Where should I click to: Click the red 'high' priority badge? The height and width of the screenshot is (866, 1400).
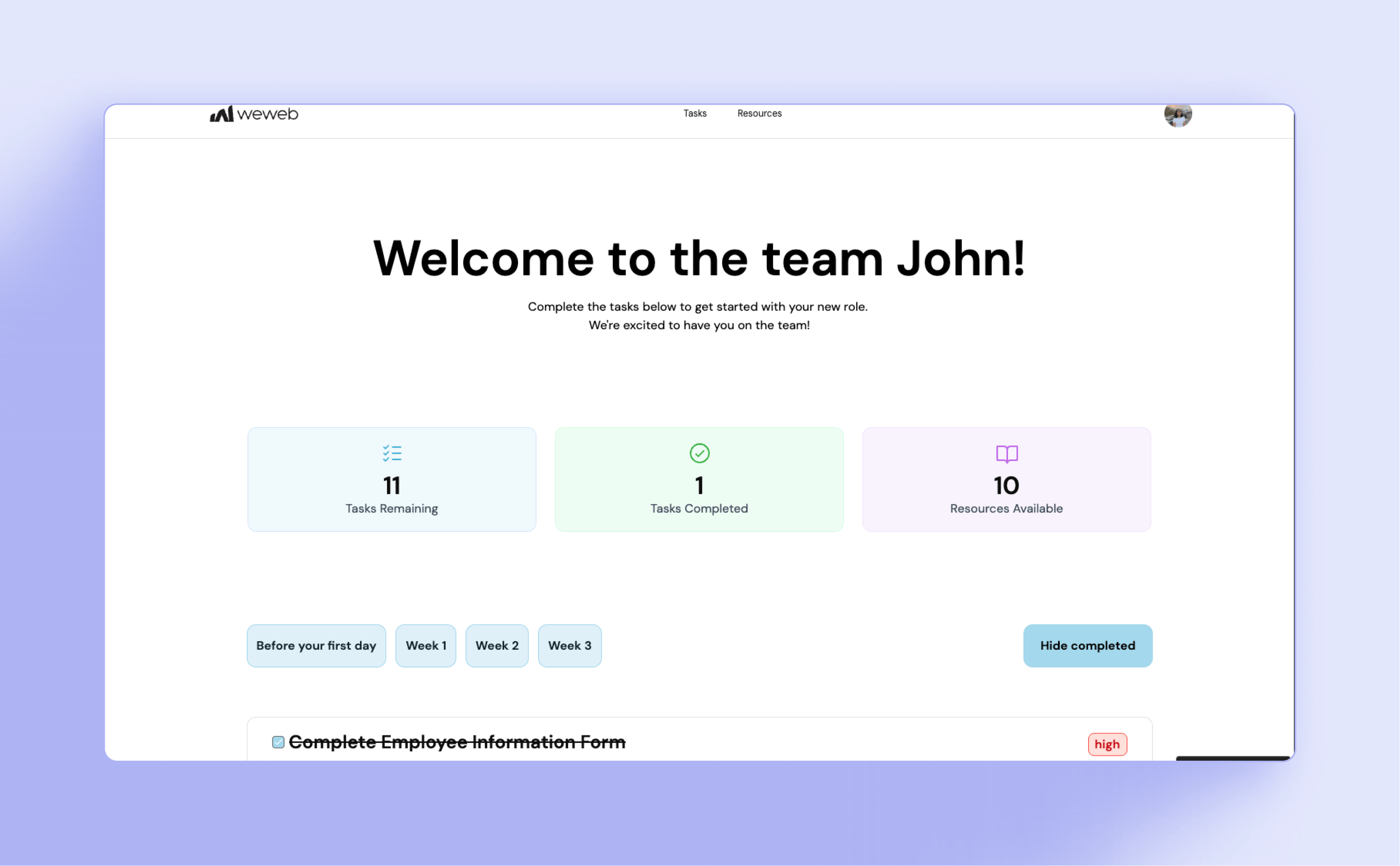tap(1107, 744)
